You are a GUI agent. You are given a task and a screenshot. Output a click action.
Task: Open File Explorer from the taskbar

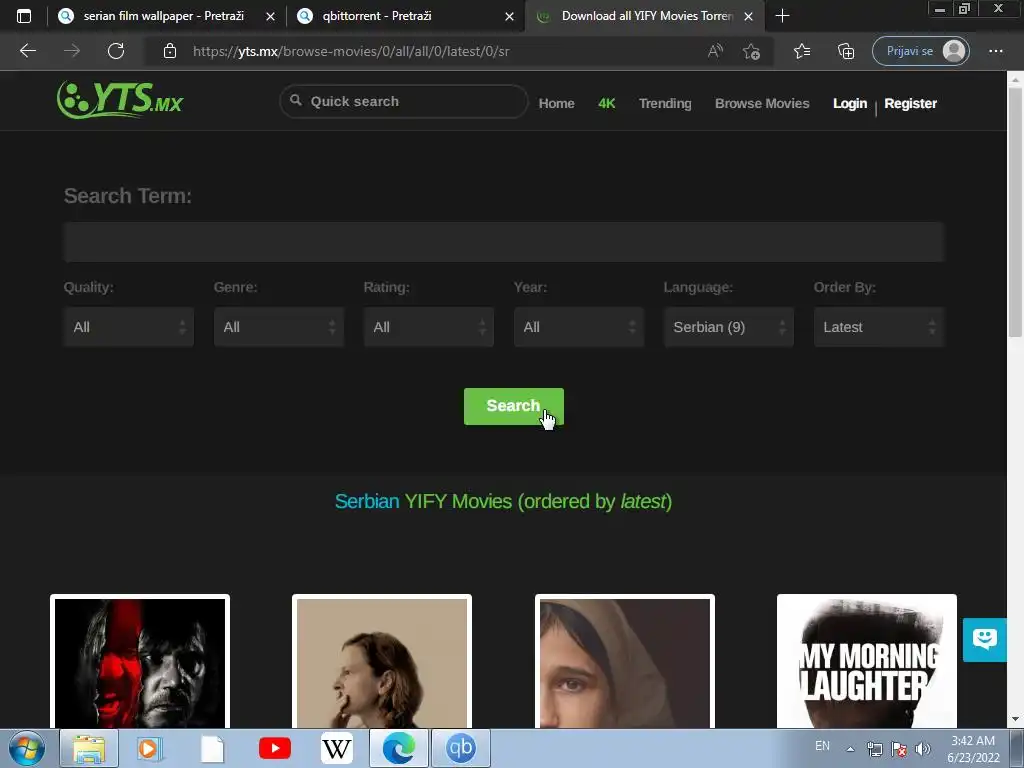89,748
